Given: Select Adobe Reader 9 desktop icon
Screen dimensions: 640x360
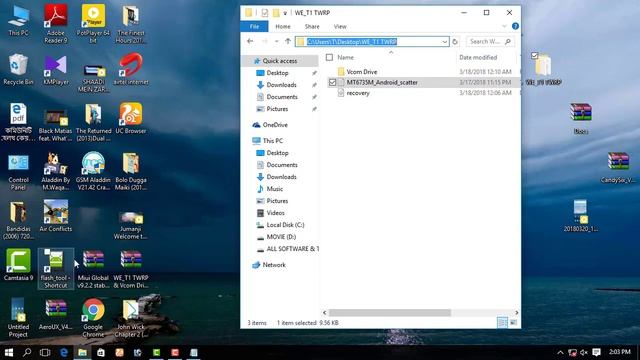Looking at the screenshot, I should 56,24.
